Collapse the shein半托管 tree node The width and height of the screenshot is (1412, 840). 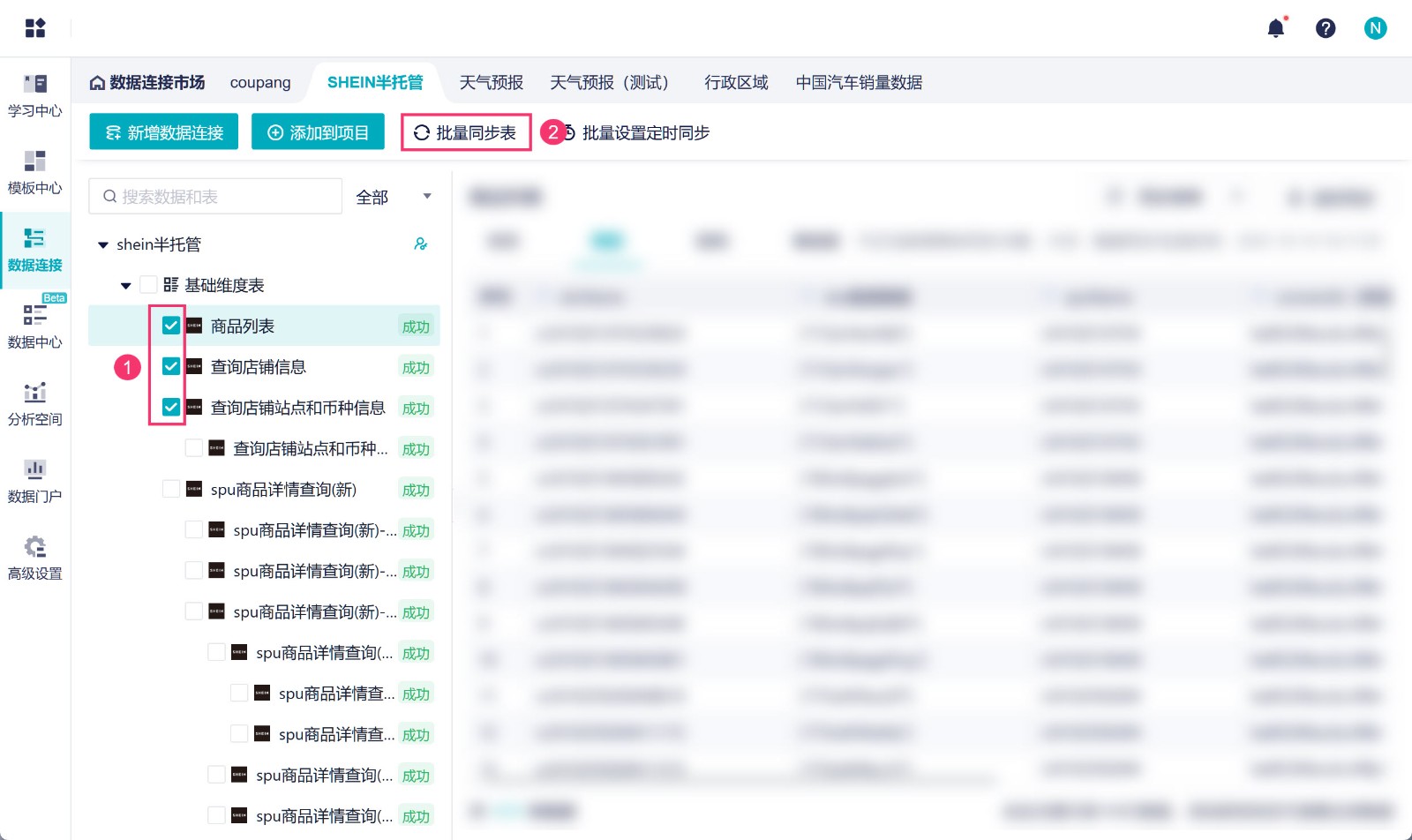click(x=103, y=245)
